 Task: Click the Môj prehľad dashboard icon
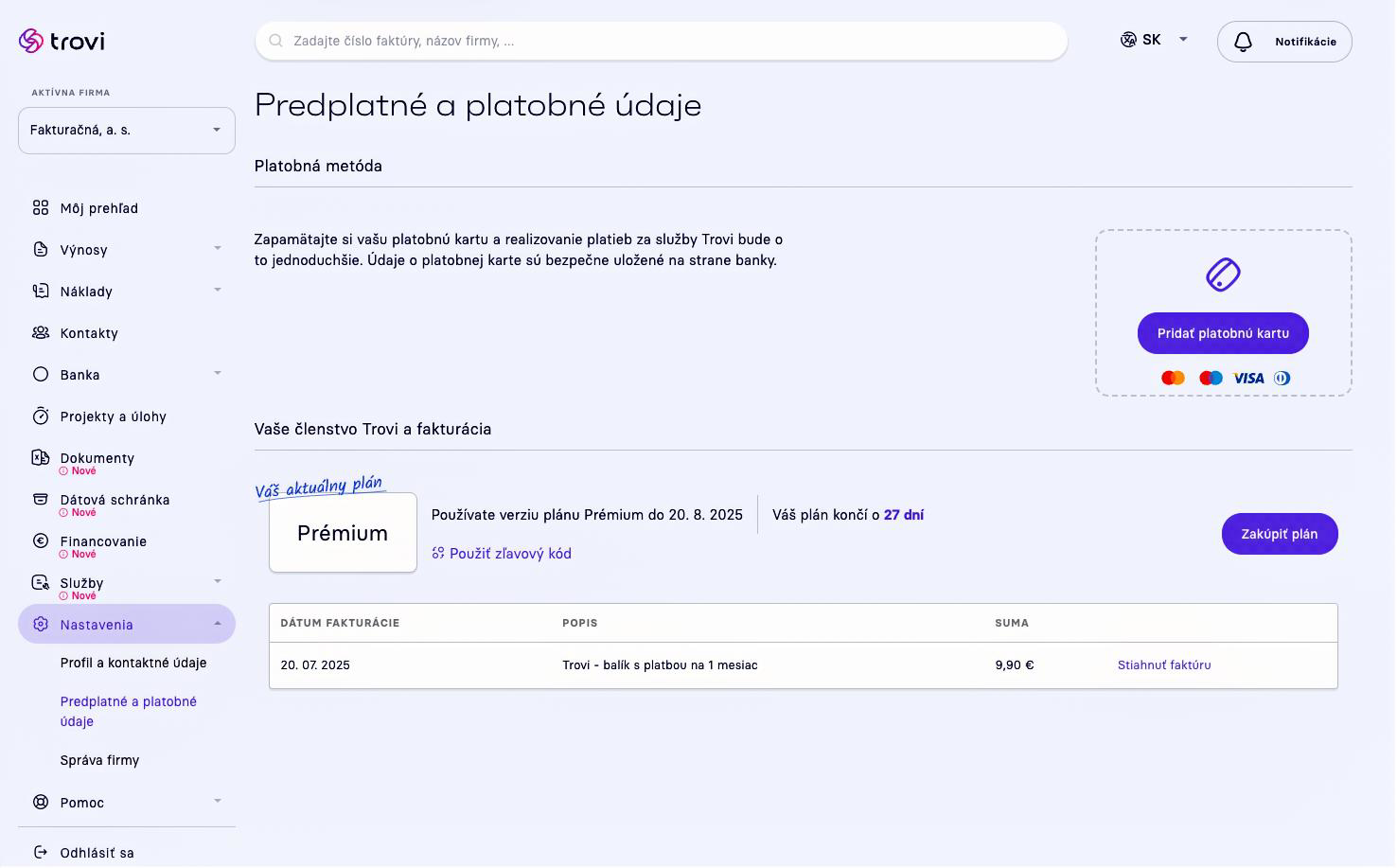click(41, 208)
